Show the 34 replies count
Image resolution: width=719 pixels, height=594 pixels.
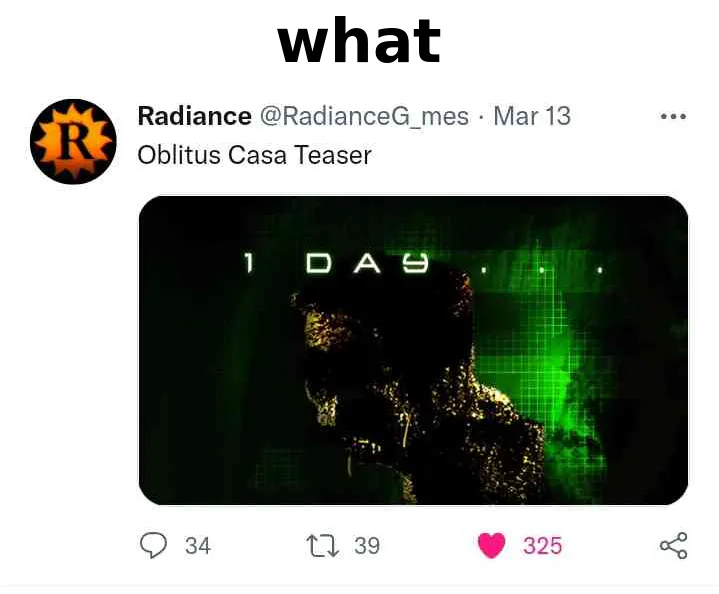tap(198, 546)
